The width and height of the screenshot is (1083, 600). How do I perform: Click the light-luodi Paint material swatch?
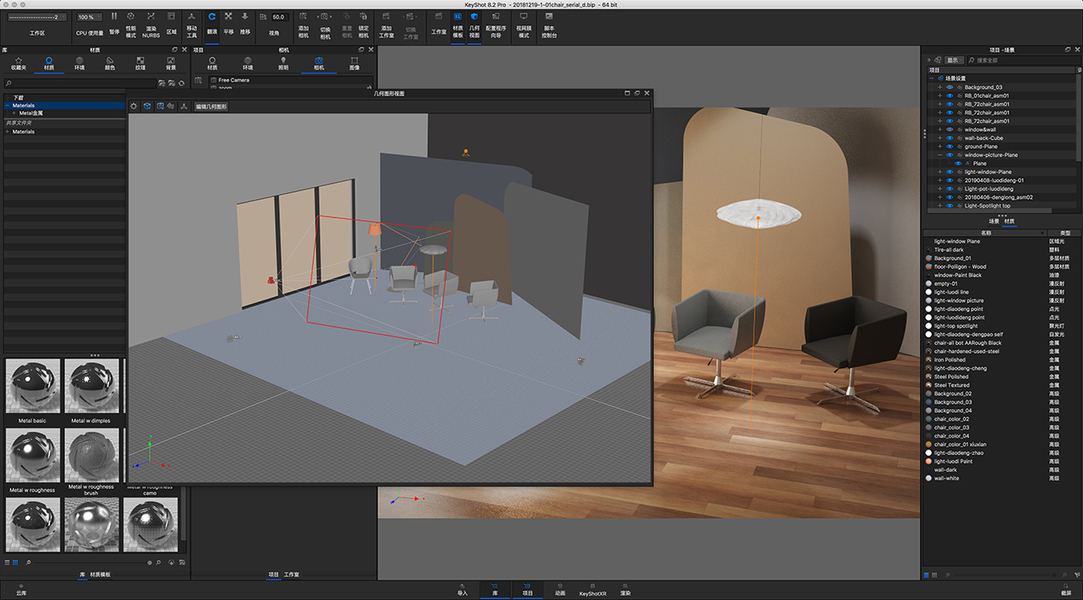[x=928, y=461]
